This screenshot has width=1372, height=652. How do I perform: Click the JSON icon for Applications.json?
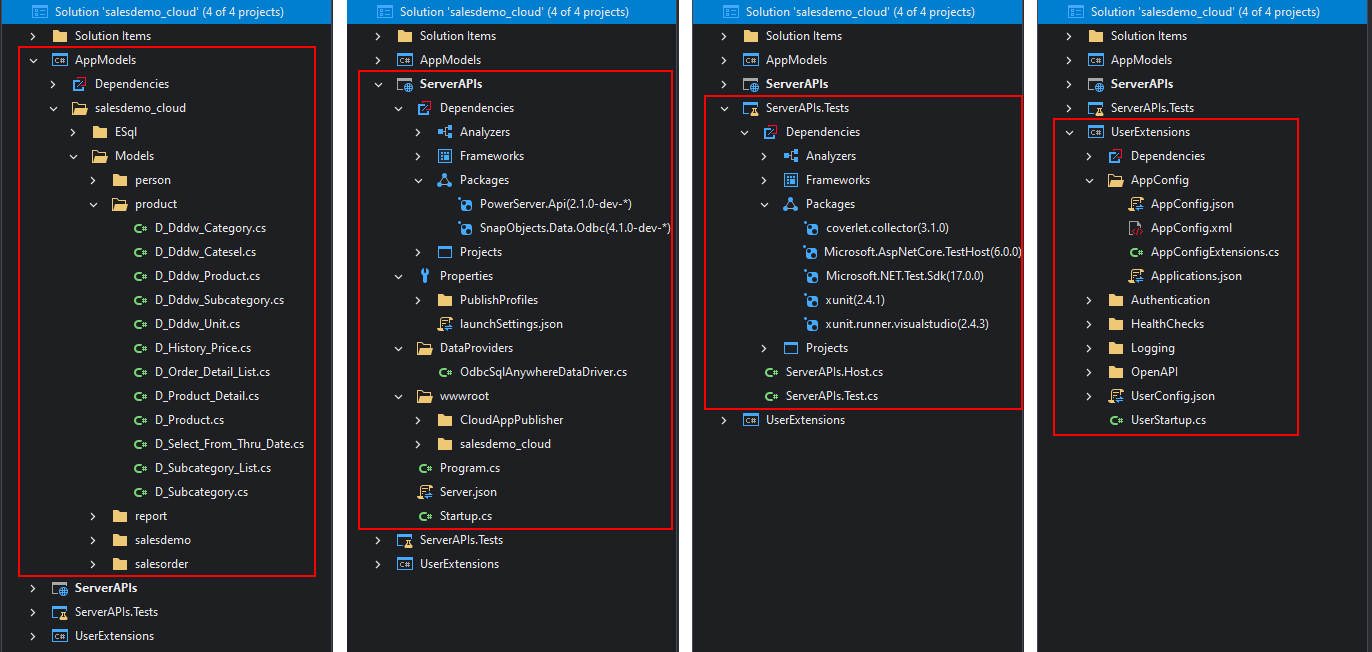point(1136,276)
